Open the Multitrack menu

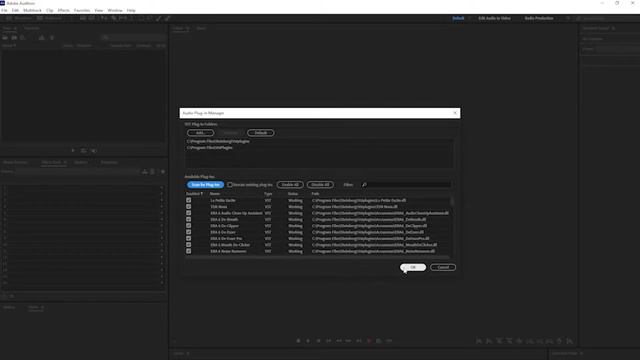pos(32,10)
